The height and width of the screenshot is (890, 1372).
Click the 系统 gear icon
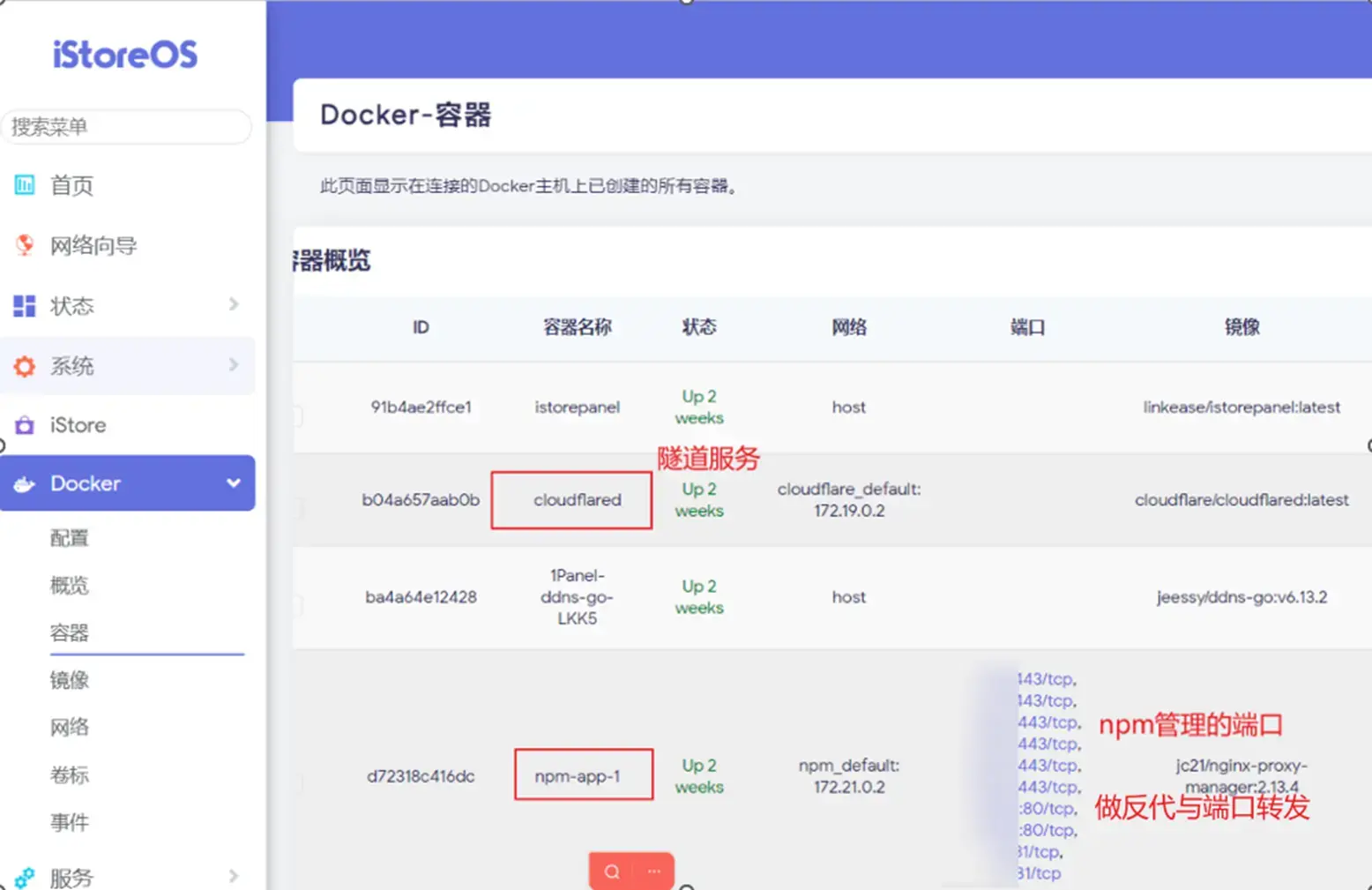click(25, 366)
